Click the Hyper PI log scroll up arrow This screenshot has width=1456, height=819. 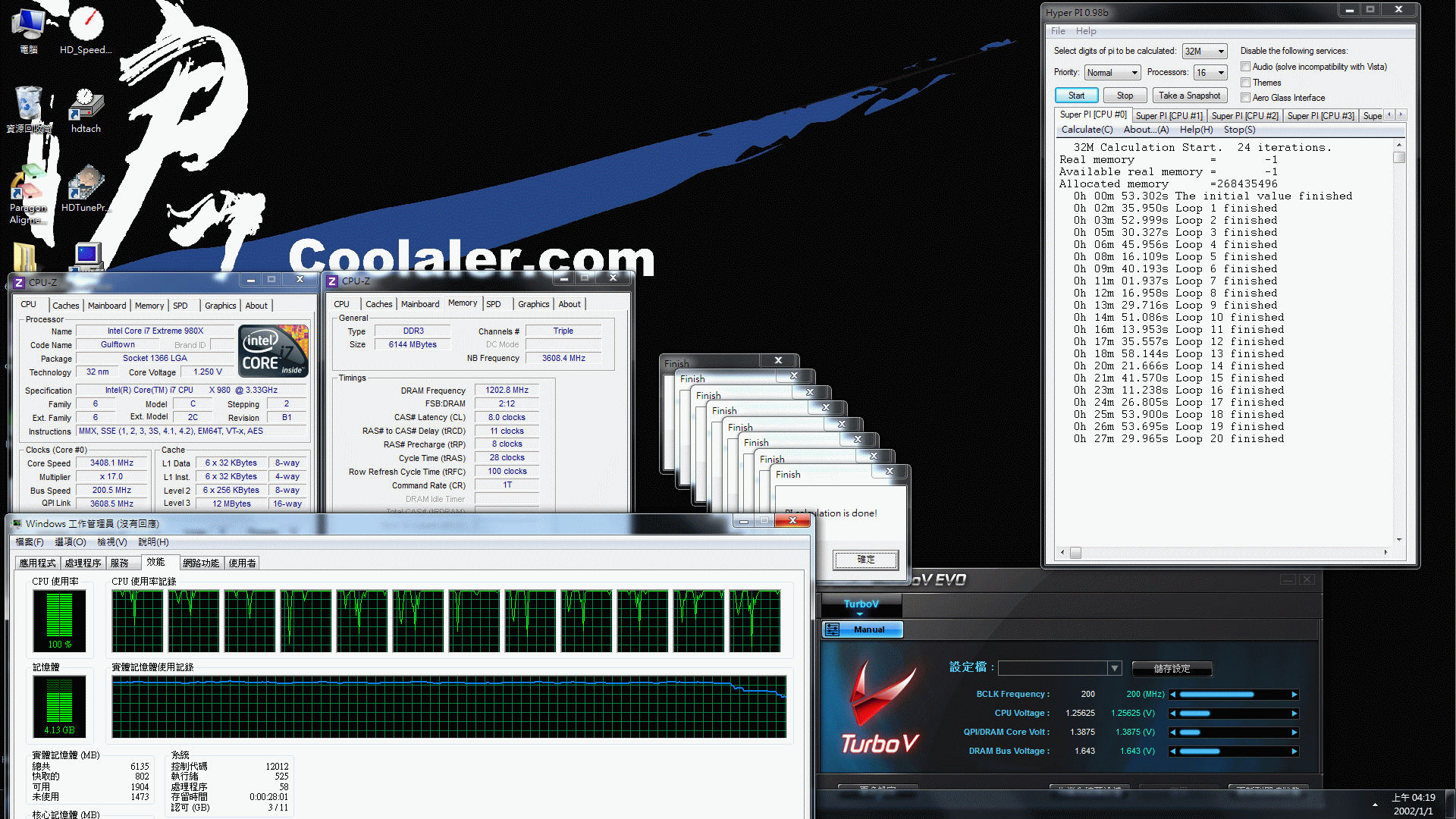pyautogui.click(x=1399, y=146)
